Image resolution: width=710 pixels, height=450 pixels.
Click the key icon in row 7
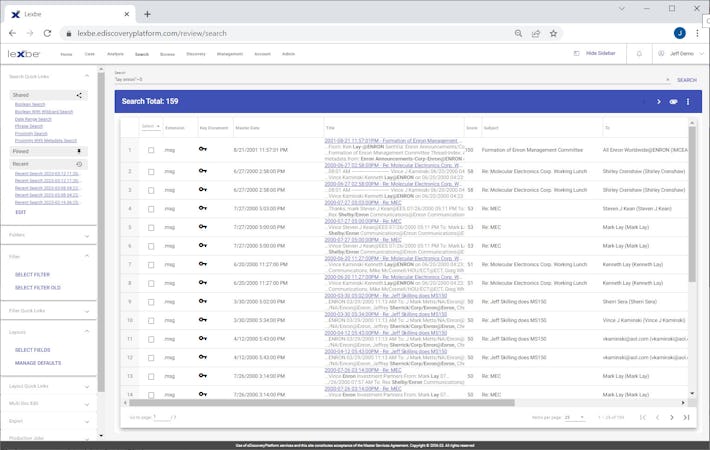tap(202, 264)
